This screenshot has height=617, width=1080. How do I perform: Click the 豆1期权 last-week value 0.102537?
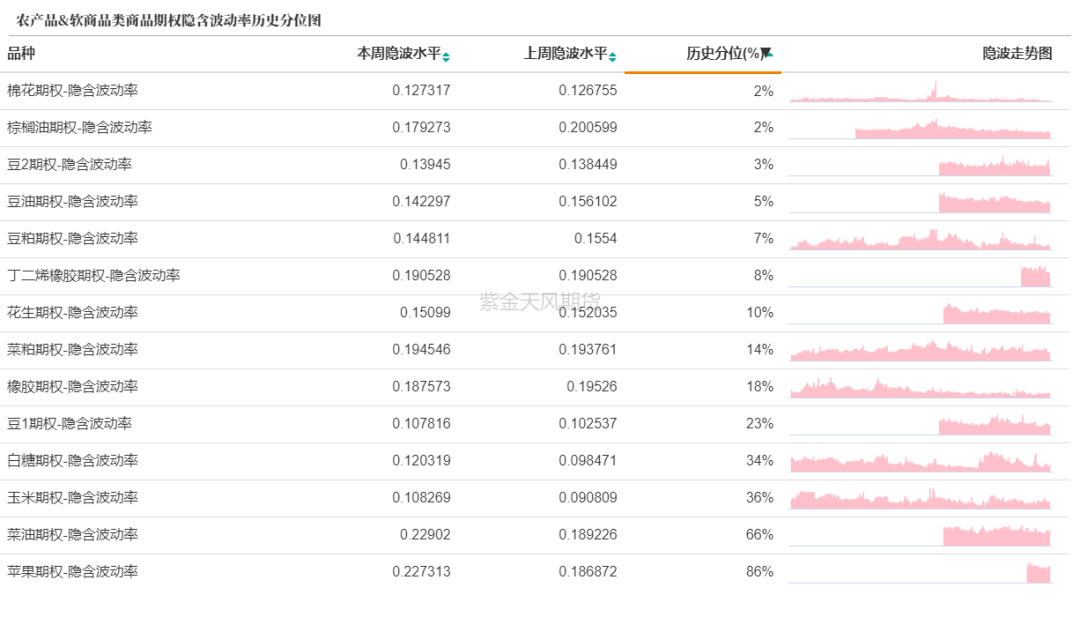tap(588, 423)
